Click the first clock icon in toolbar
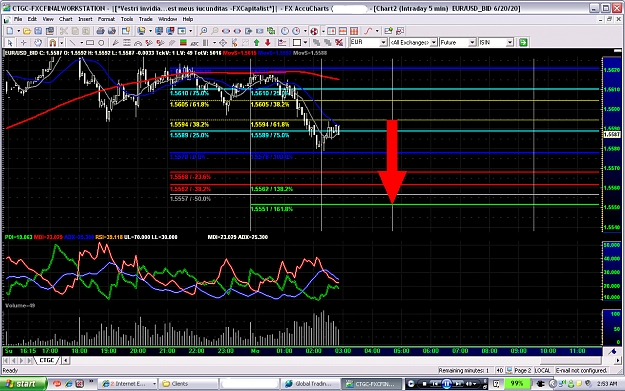This screenshot has height=391, width=625. 285,31
